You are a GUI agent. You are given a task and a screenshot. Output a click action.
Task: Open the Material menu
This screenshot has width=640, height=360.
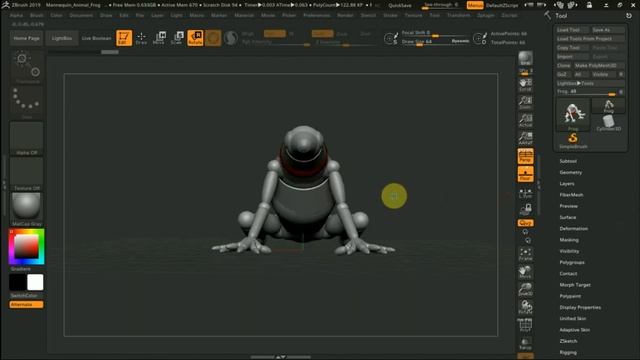(244, 15)
